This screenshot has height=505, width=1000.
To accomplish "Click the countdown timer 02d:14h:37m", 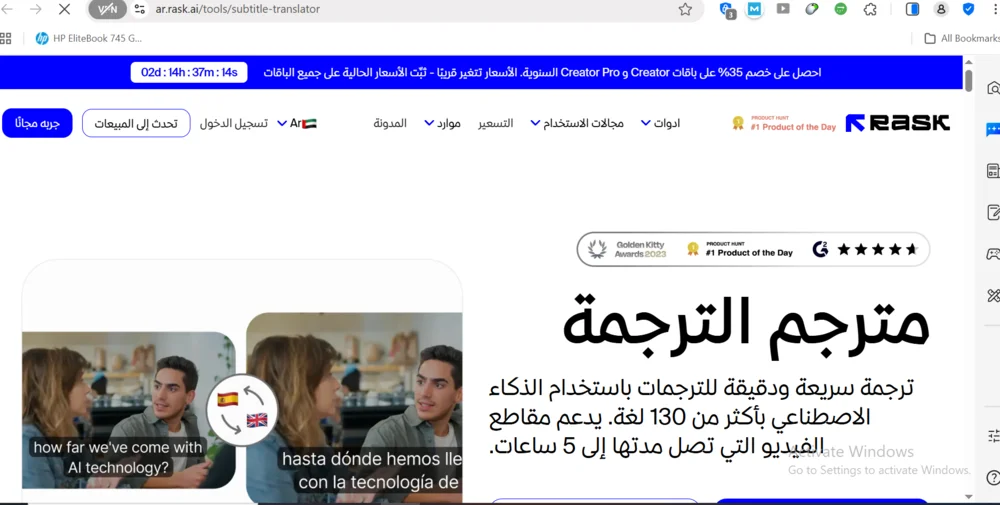I will 189,72.
